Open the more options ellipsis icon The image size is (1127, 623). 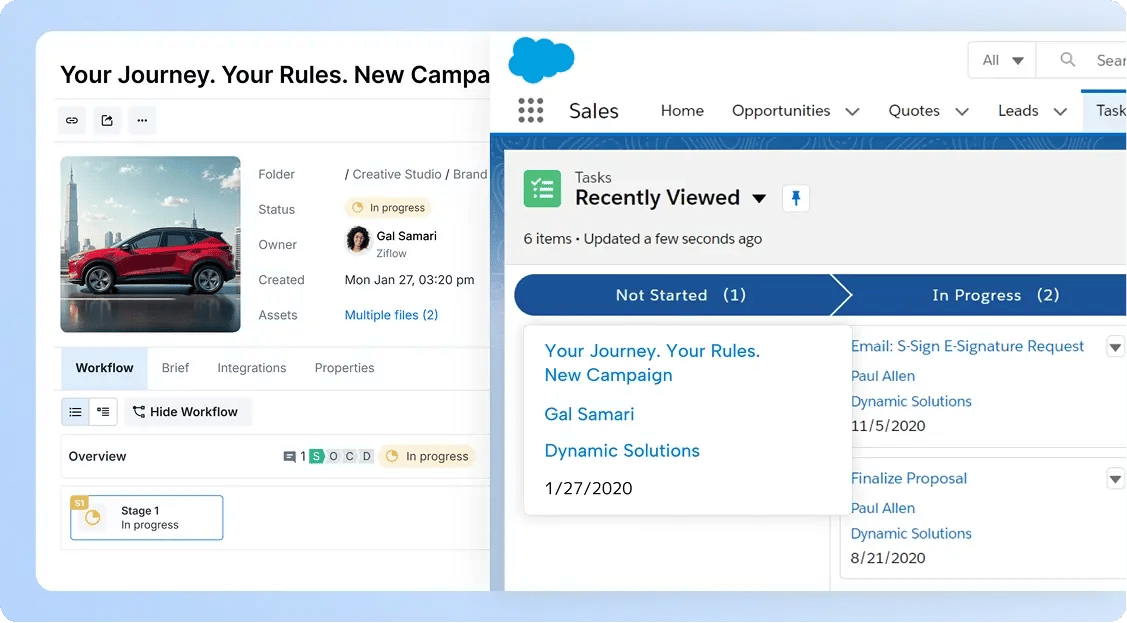[x=142, y=120]
